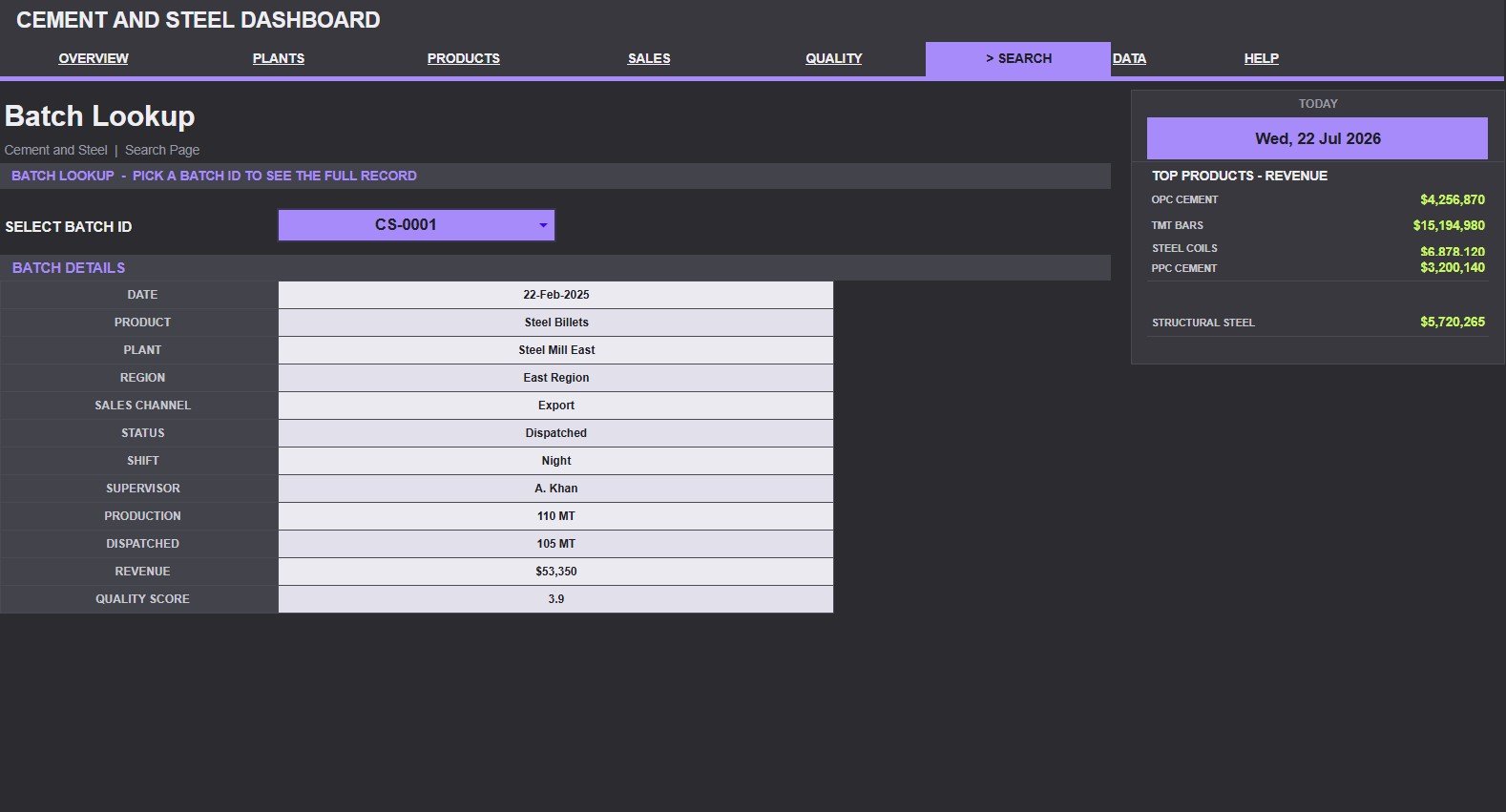This screenshot has height=812, width=1506.
Task: Click Structural Steel revenue $5,720,265
Action: 1453,322
